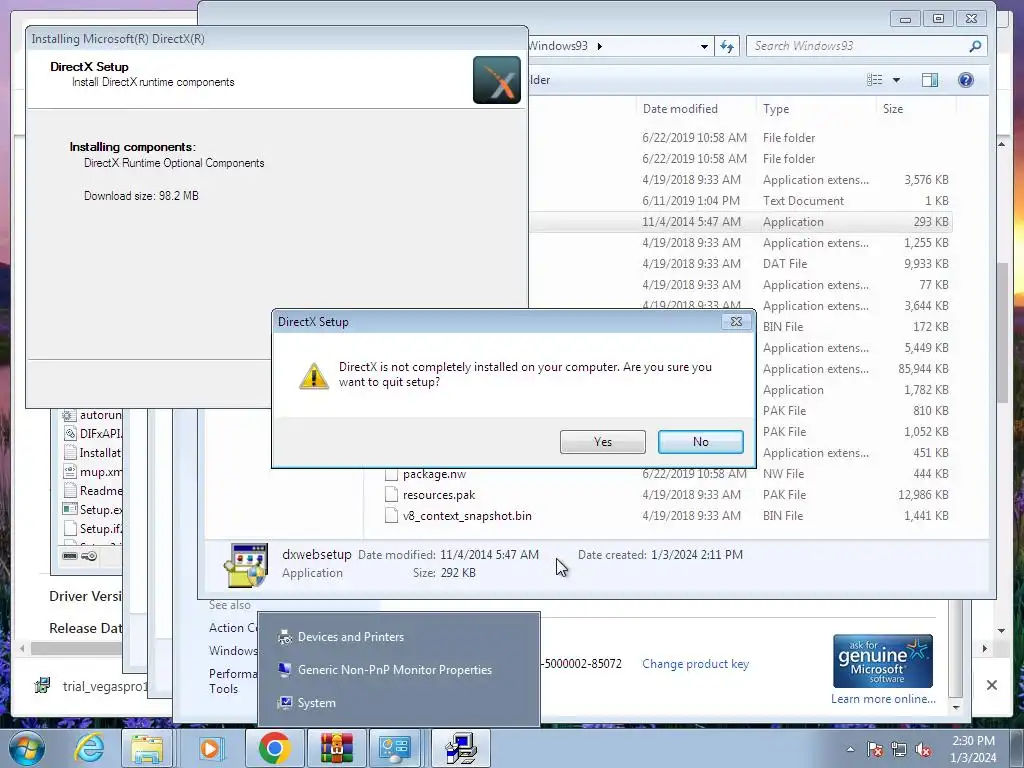This screenshot has width=1024, height=768.
Task: Open view options dropdown arrow
Action: 896,80
